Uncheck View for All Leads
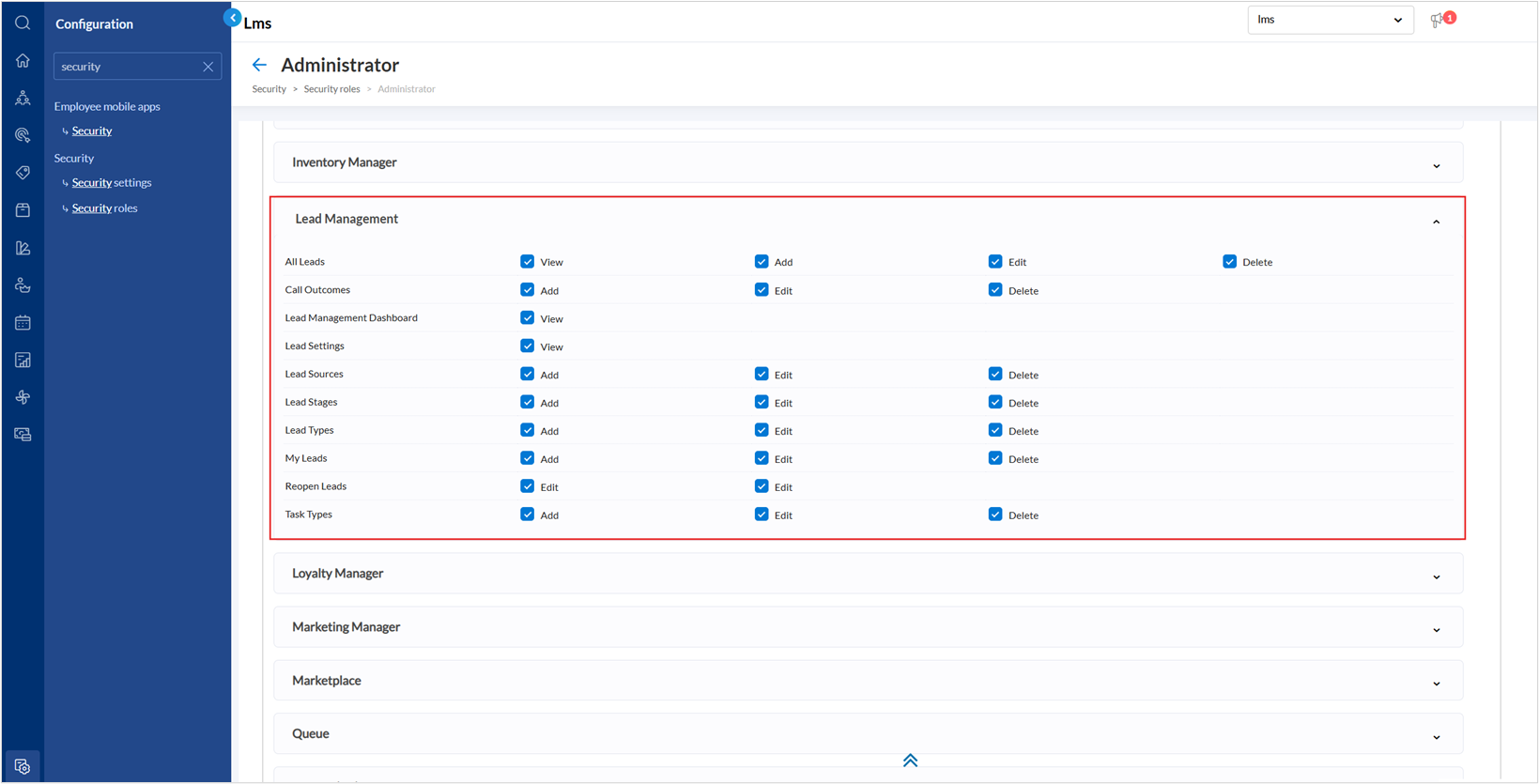The image size is (1539, 784). 528,262
